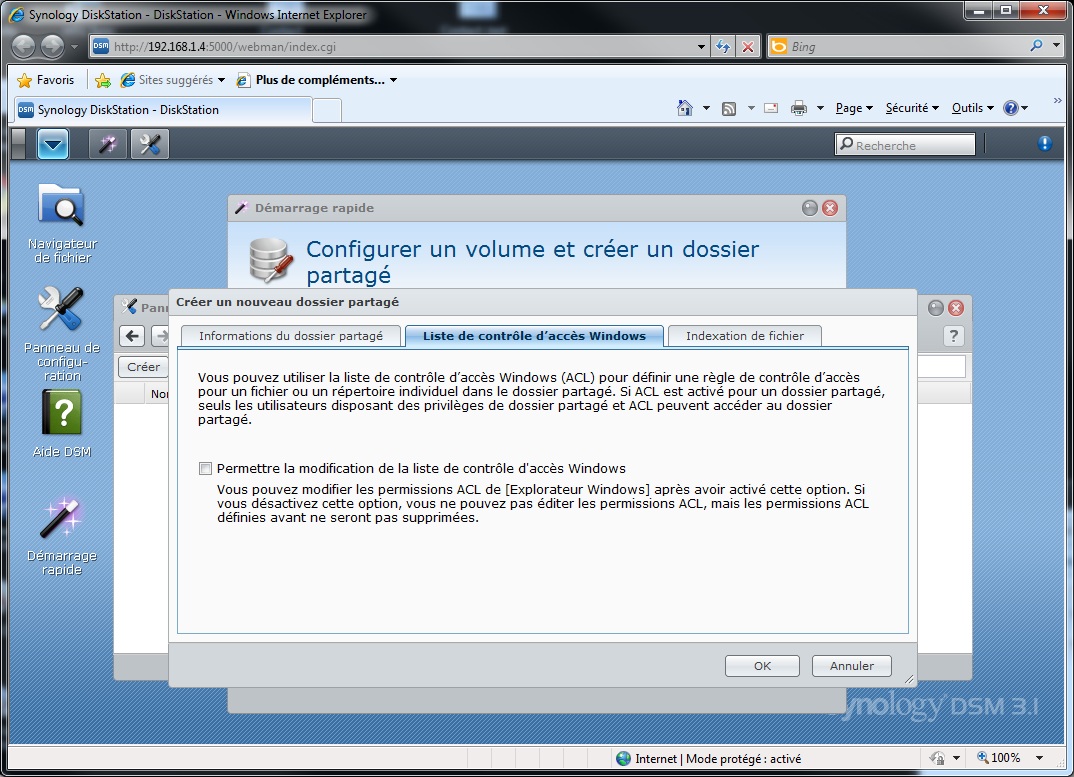Screen dimensions: 1074x777
Task: Click the magic wand quick start taskbar icon
Action: pos(108,144)
